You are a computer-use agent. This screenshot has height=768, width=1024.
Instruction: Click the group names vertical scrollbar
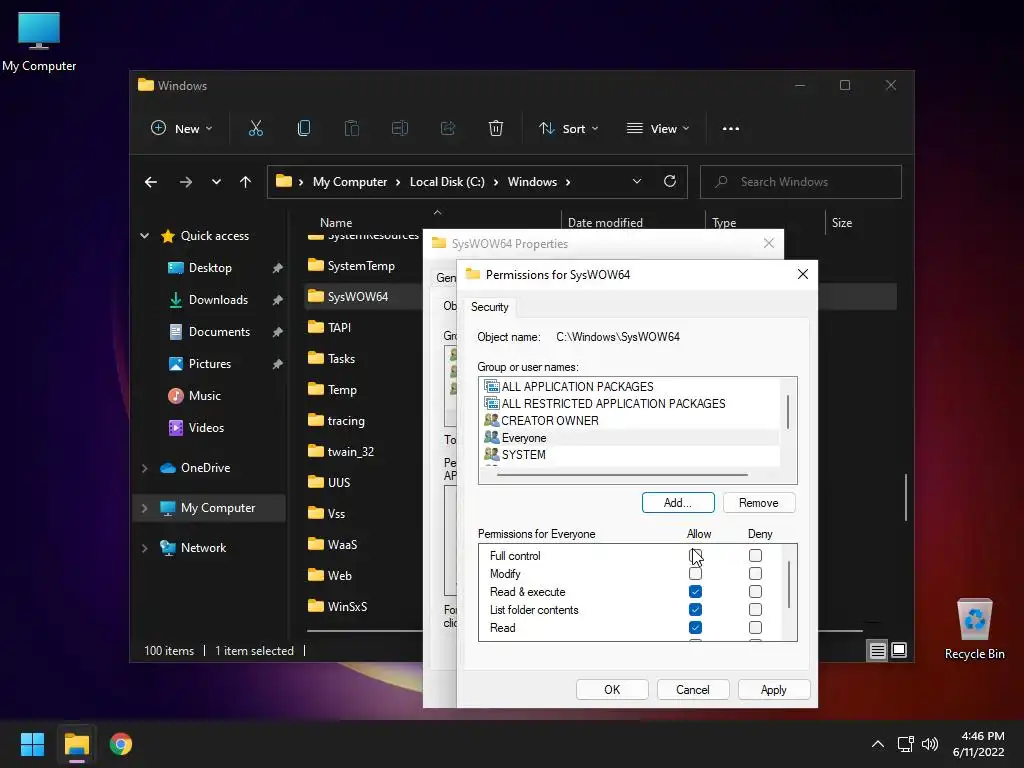(788, 413)
